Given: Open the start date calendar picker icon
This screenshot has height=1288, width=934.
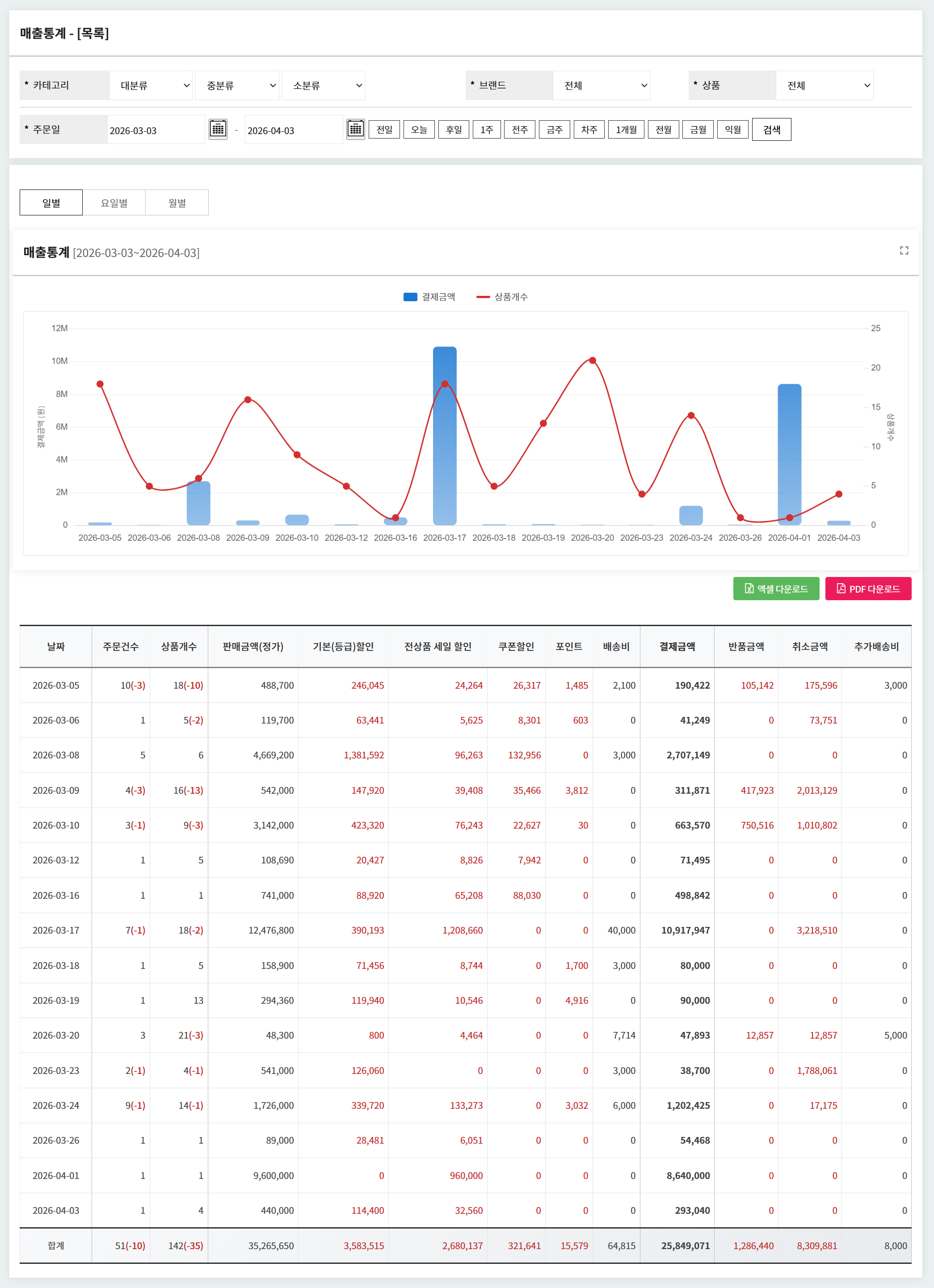Looking at the screenshot, I should pos(218,129).
